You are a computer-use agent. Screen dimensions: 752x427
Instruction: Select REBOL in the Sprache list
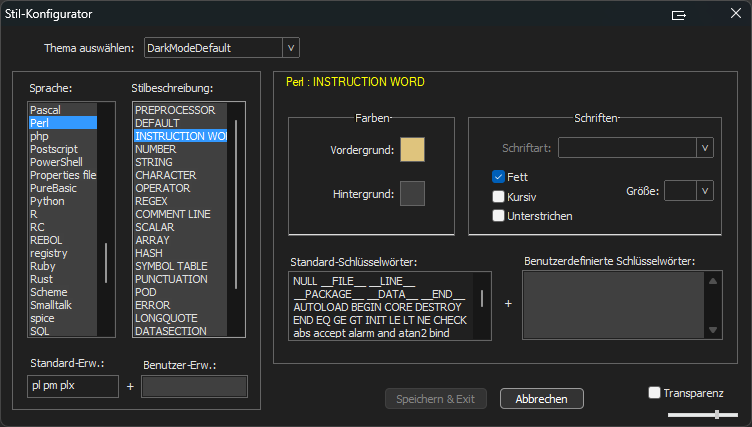[x=63, y=240]
